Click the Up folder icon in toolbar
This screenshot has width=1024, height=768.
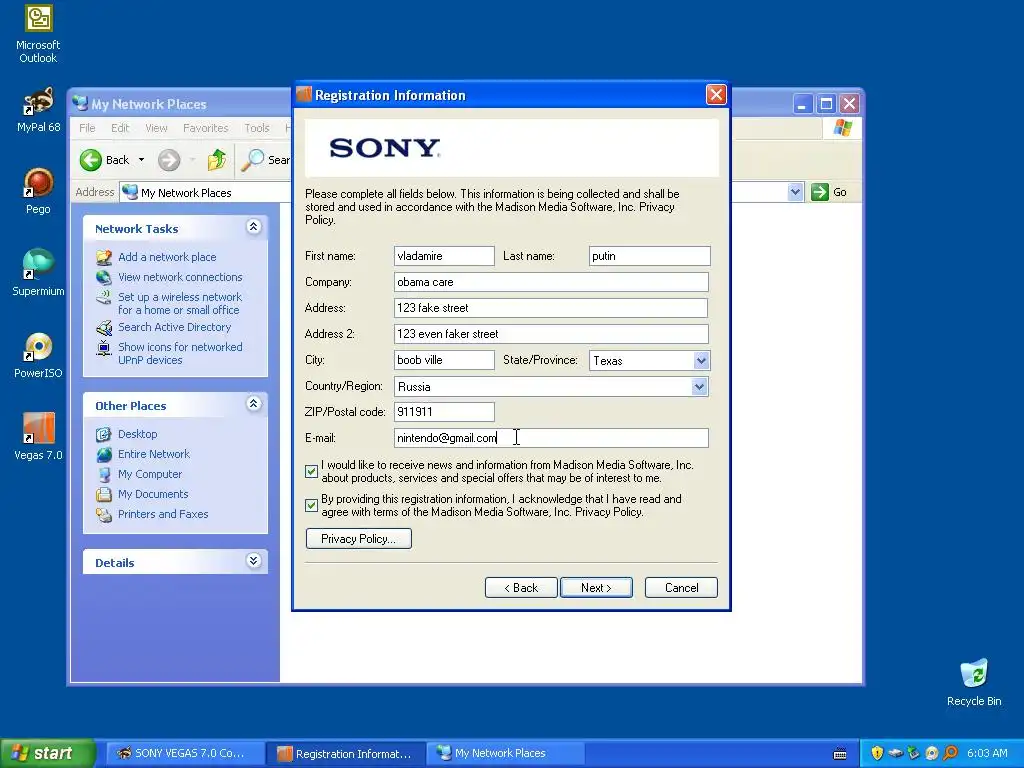[x=217, y=160]
